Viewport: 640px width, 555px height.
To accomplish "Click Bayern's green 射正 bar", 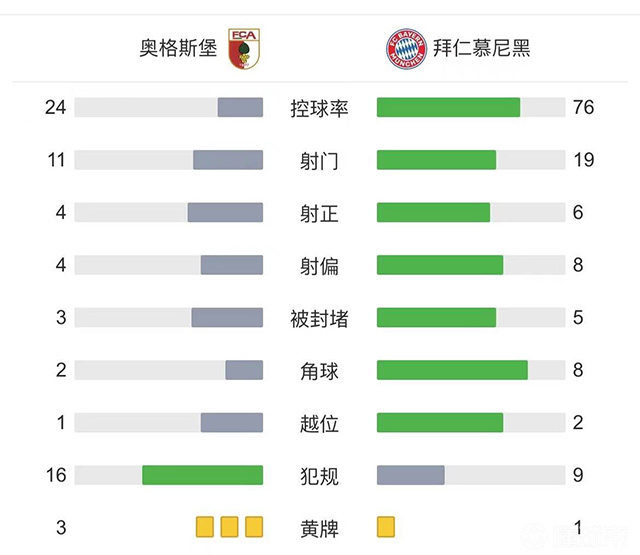I will click(x=433, y=213).
